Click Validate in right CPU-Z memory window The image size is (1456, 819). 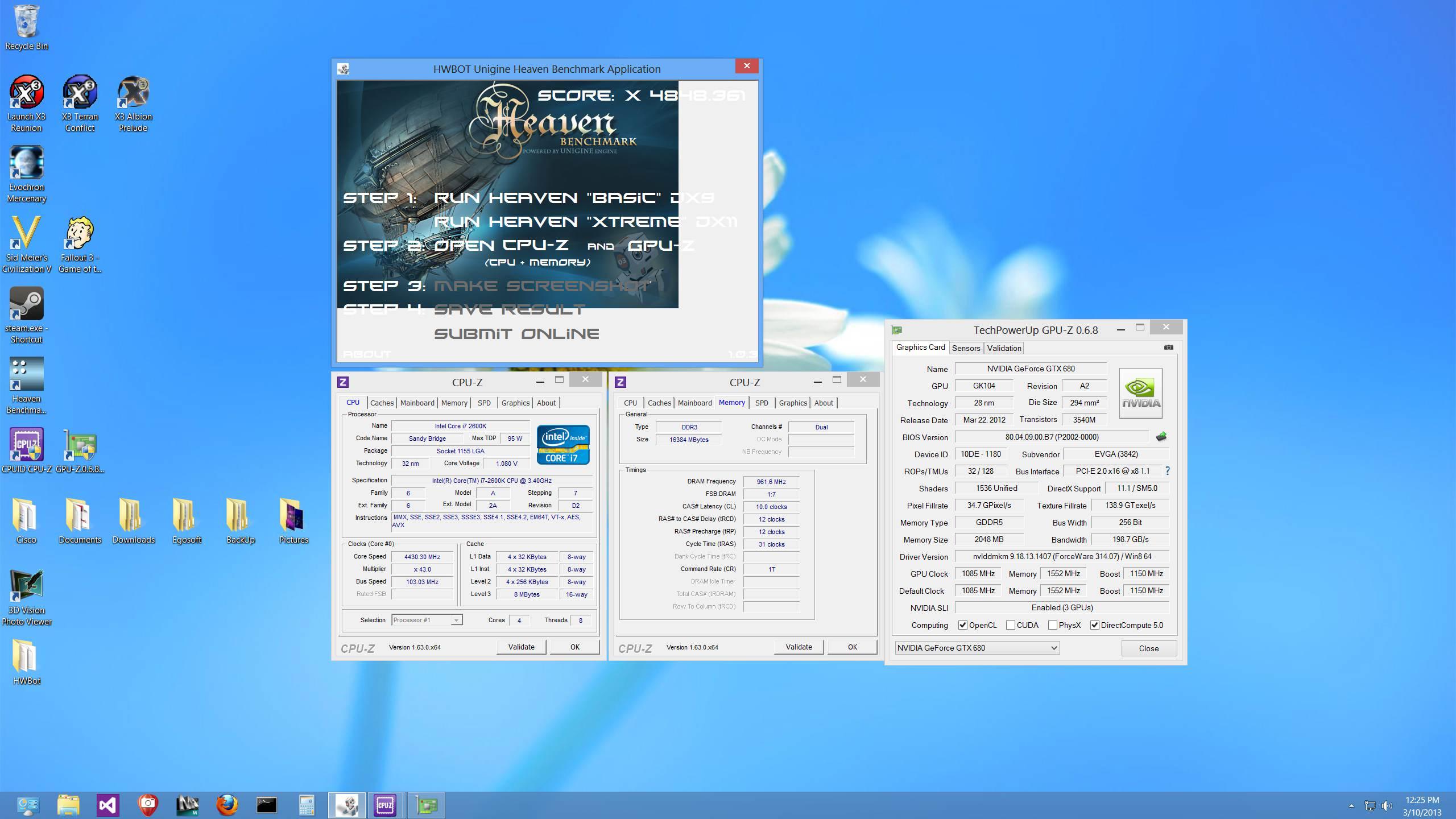(799, 647)
